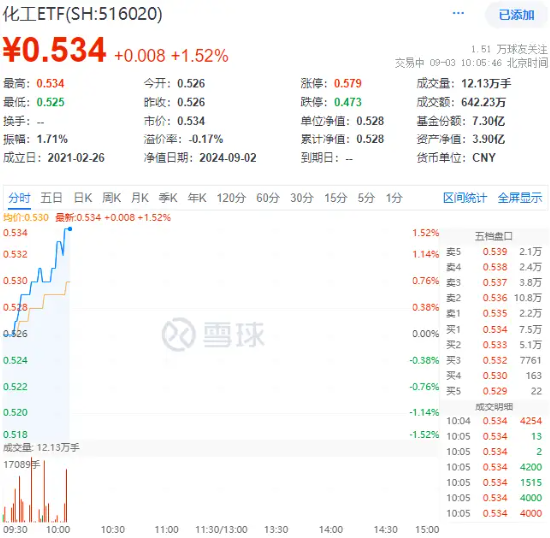
Task: Click the ¥0.534 current price
Action: [54, 50]
